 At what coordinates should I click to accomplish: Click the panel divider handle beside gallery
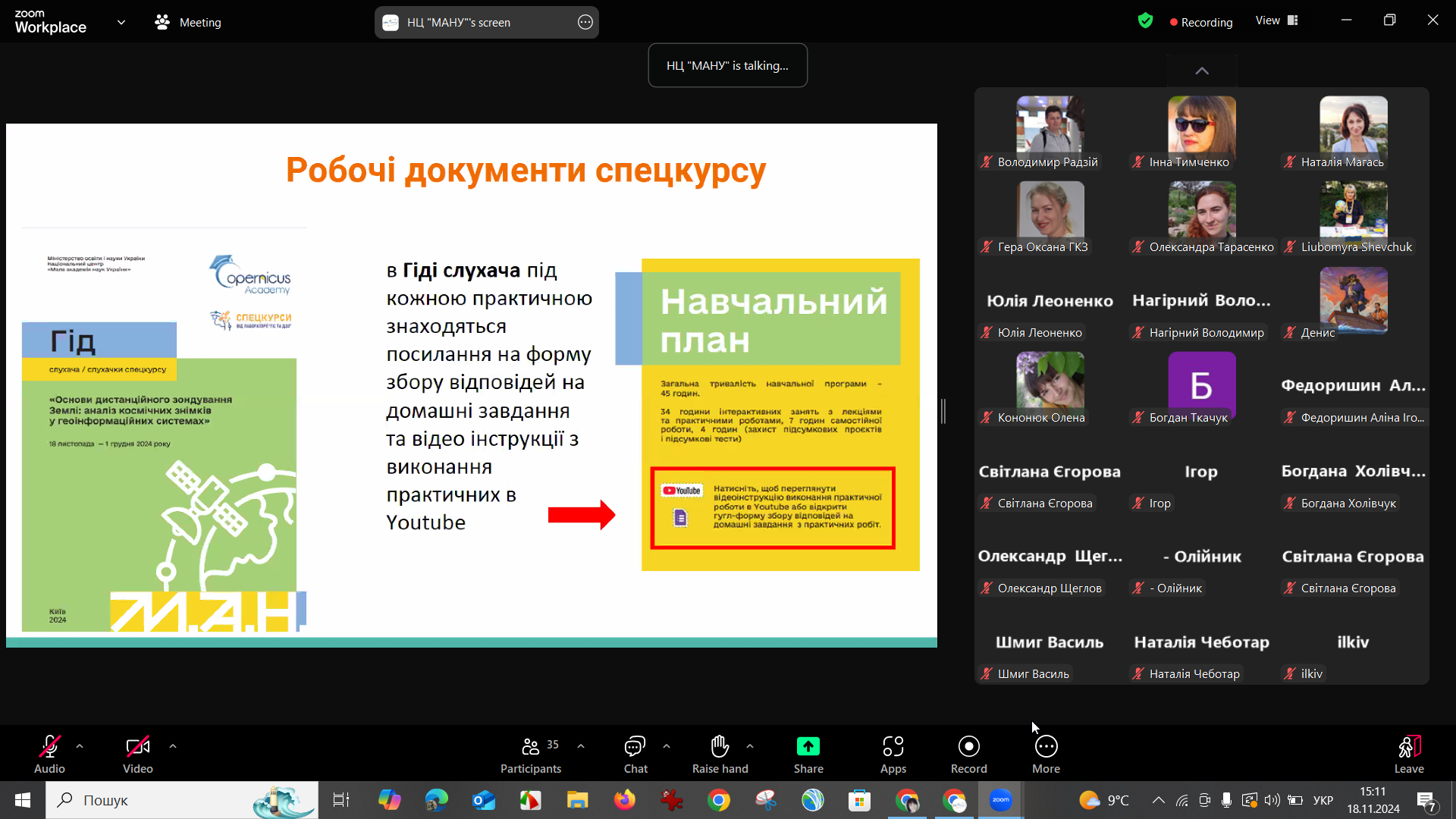[x=943, y=411]
